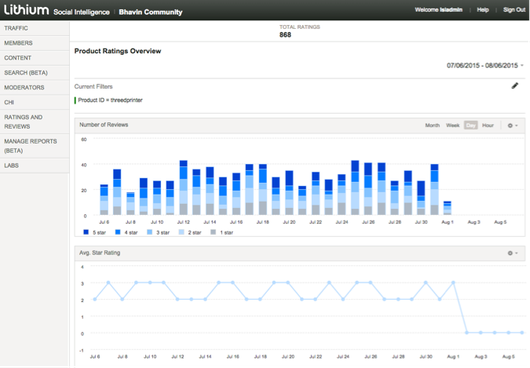The image size is (530, 368).
Task: Switch reviews chart to Hour view
Action: [x=488, y=125]
